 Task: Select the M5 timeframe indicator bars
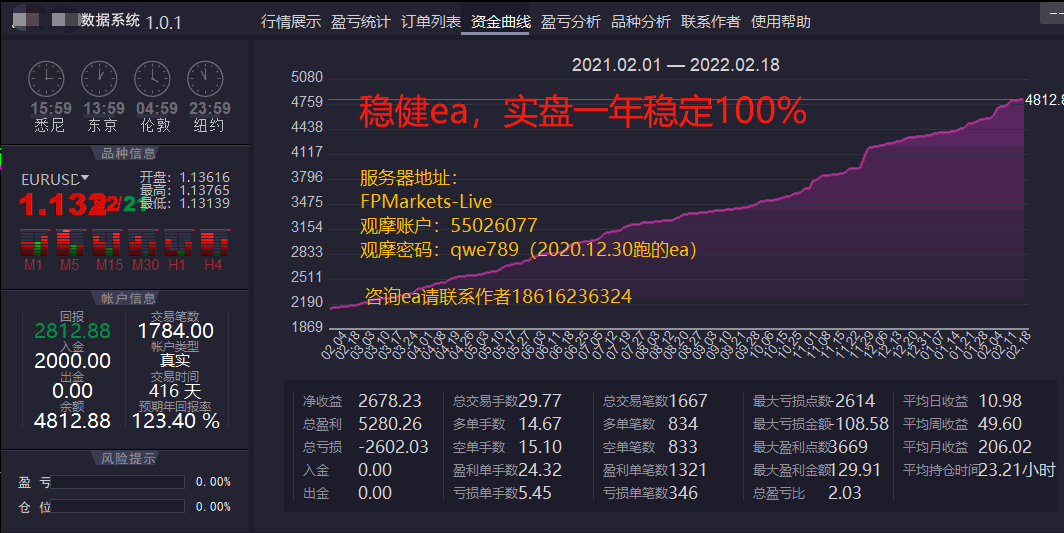69,243
